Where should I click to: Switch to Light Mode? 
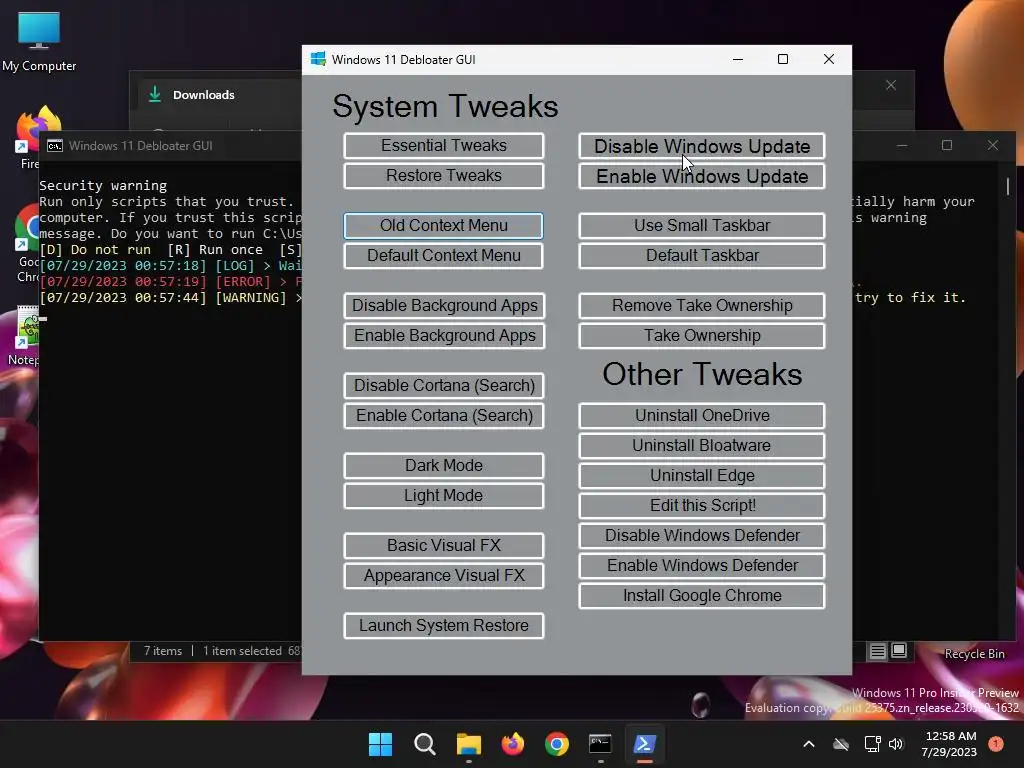pyautogui.click(x=443, y=496)
